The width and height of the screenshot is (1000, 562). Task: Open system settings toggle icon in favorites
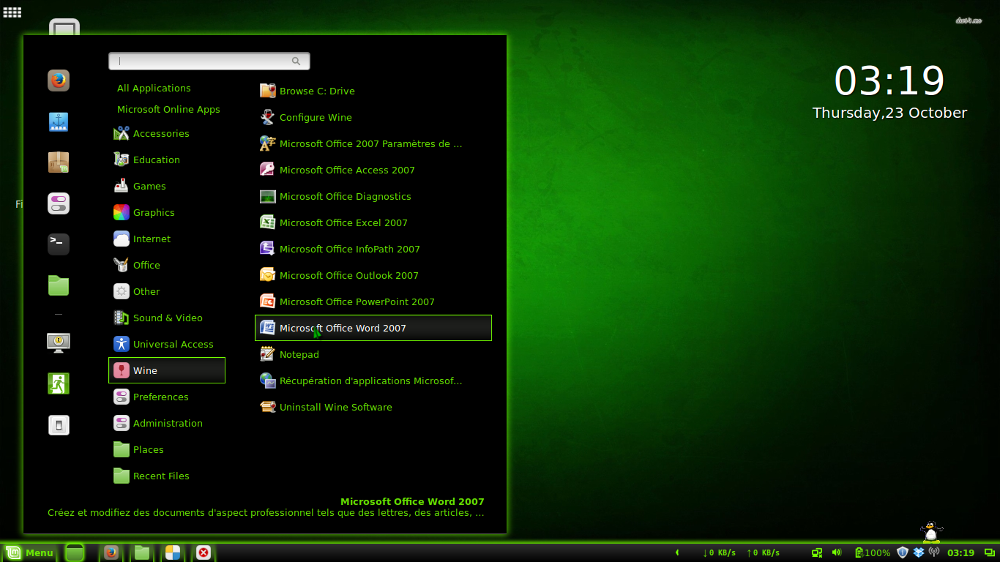point(59,203)
